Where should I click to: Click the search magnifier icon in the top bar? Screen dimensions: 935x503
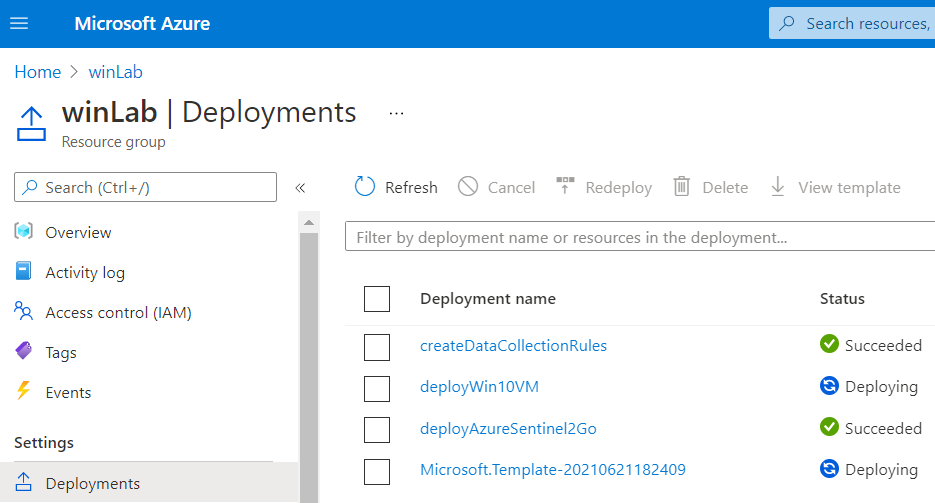pyautogui.click(x=787, y=23)
